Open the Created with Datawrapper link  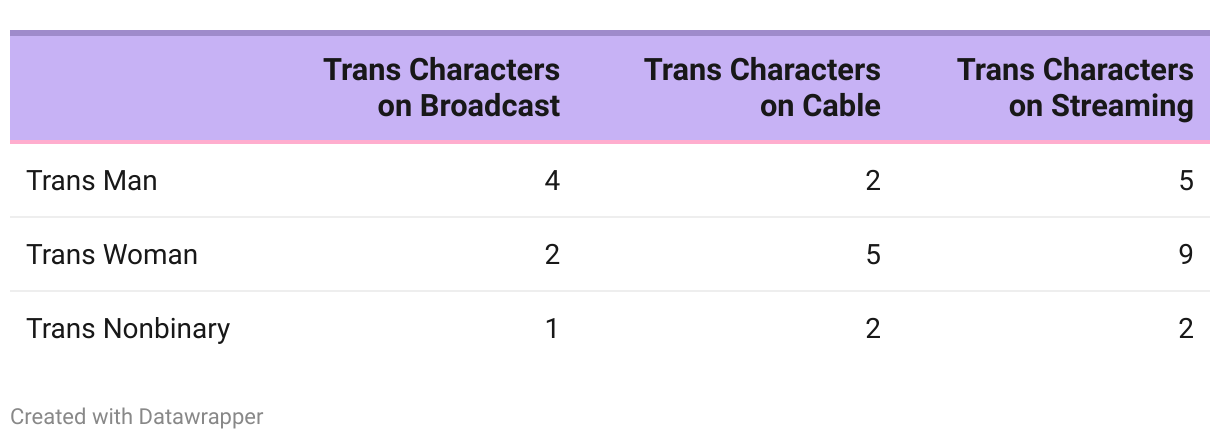click(137, 416)
